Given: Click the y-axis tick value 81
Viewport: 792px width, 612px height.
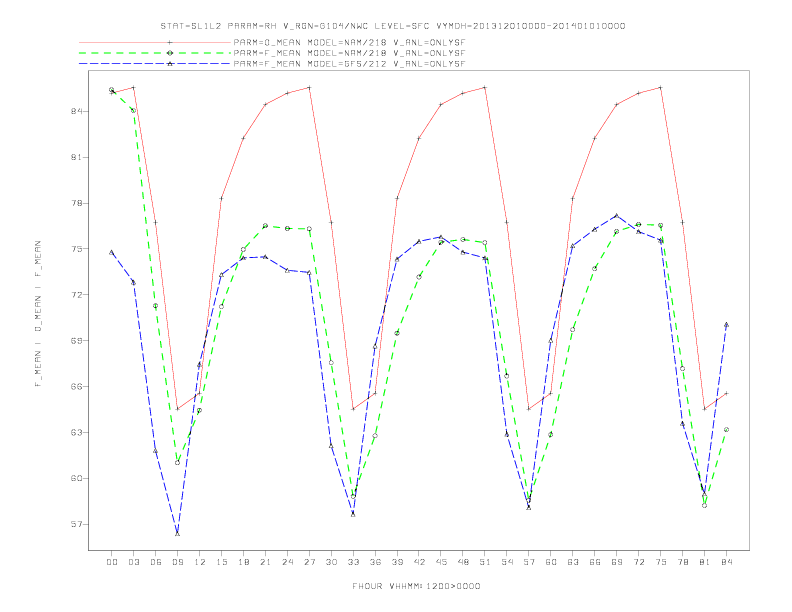Looking at the screenshot, I should pos(77,157).
